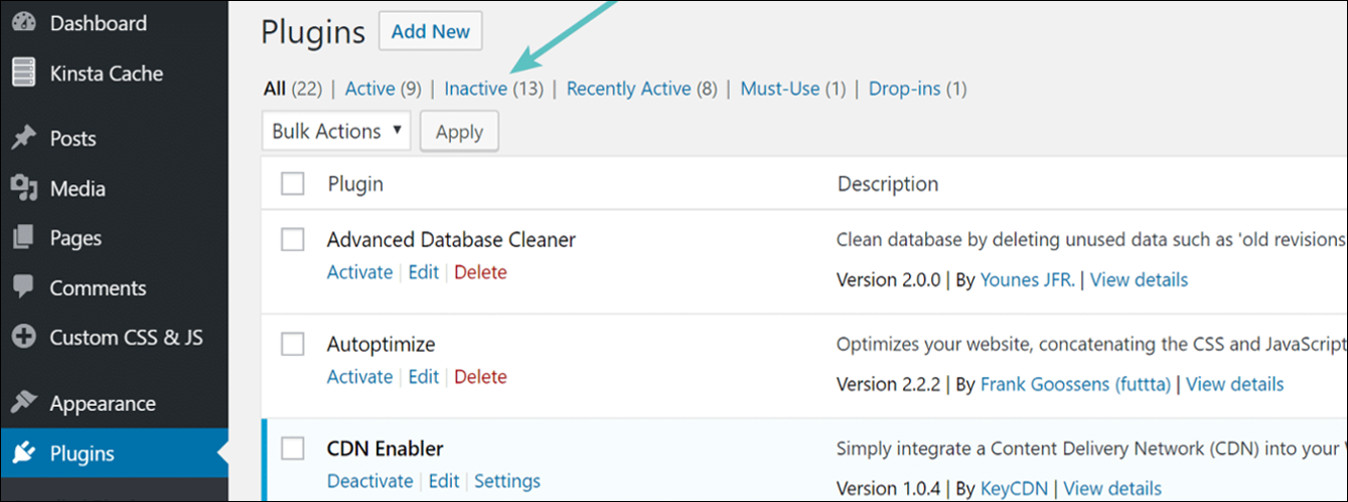The image size is (1348, 502).
Task: Tick the select-all checkbox beside Plugin header
Action: click(292, 184)
